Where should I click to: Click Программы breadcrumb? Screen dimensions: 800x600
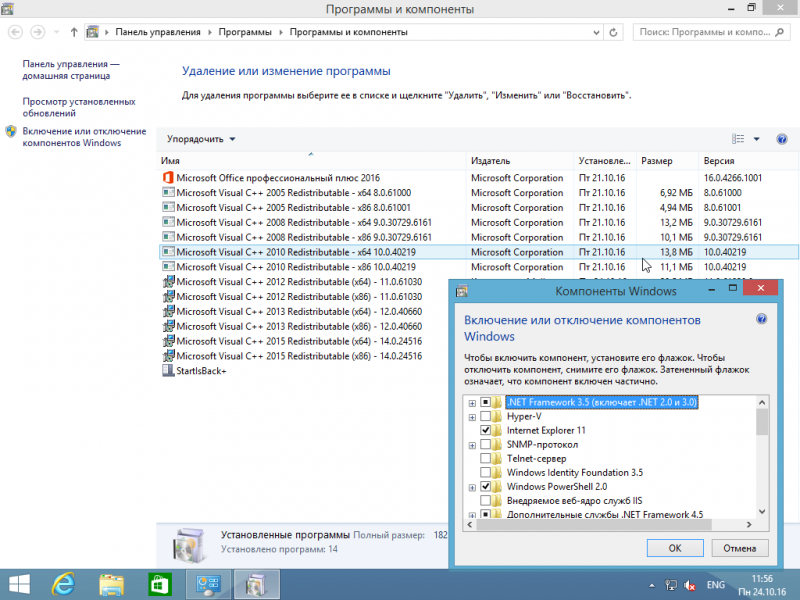coord(245,32)
